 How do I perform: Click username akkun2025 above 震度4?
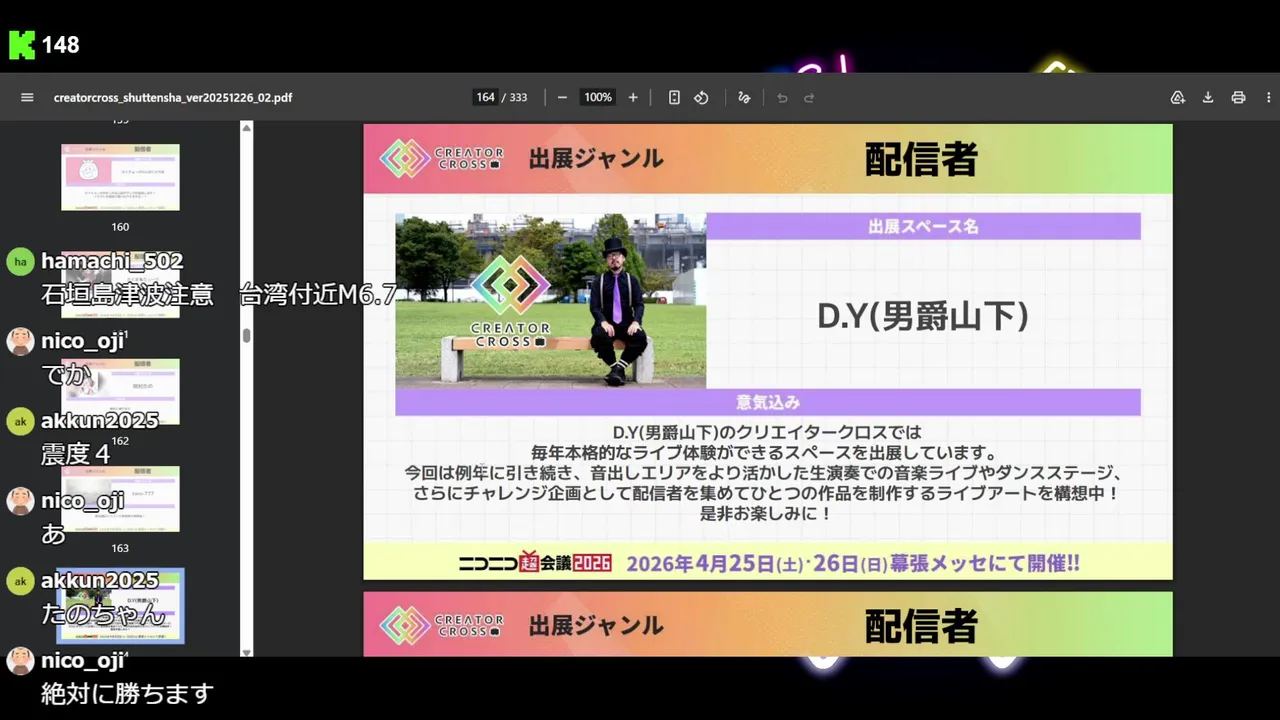tap(100, 420)
